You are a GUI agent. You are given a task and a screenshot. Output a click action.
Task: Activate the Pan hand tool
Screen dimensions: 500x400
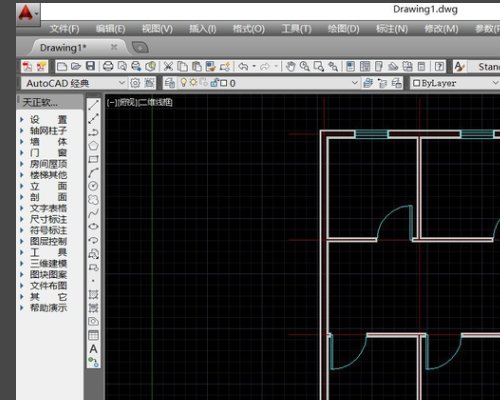[291, 66]
